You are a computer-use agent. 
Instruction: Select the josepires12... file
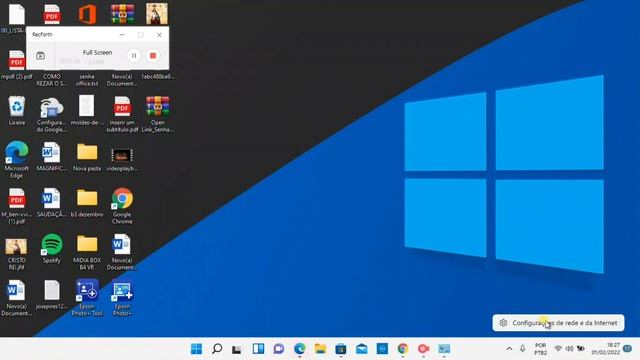(51, 295)
